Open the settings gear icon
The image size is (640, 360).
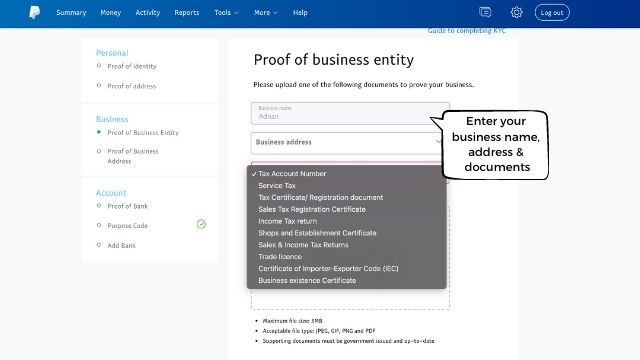click(x=516, y=12)
